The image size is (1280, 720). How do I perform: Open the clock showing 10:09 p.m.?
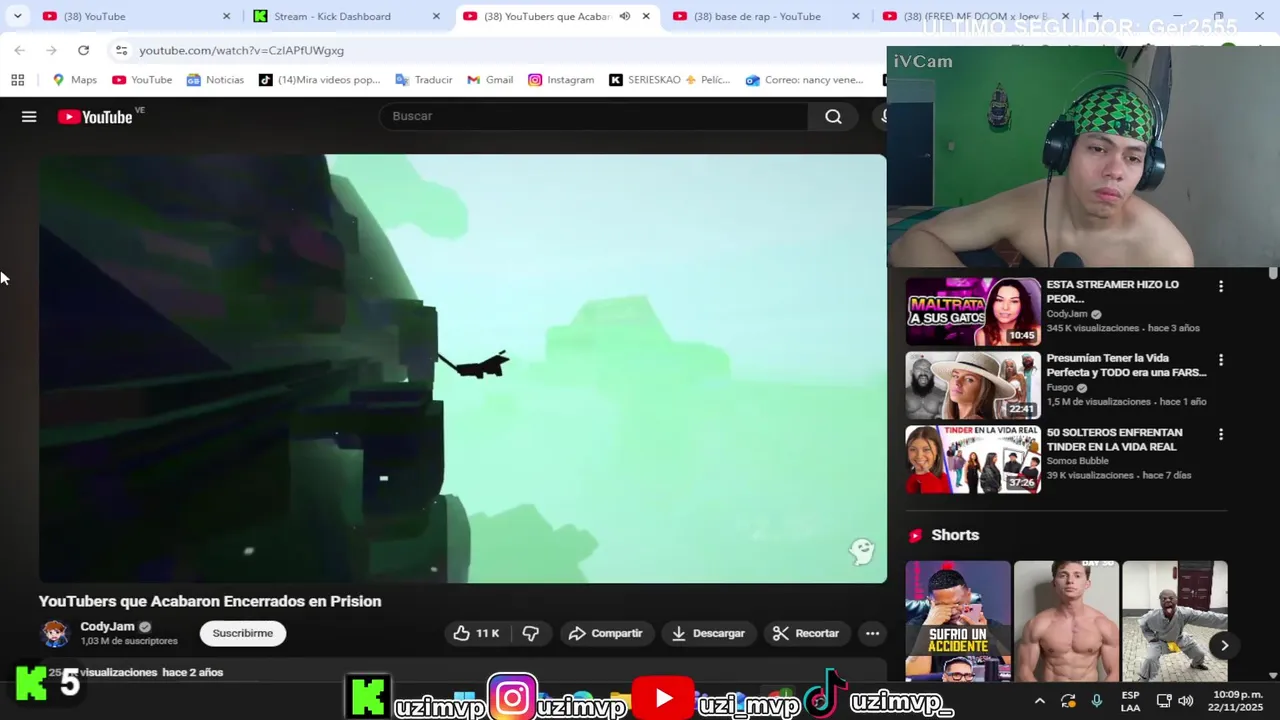tap(1237, 701)
